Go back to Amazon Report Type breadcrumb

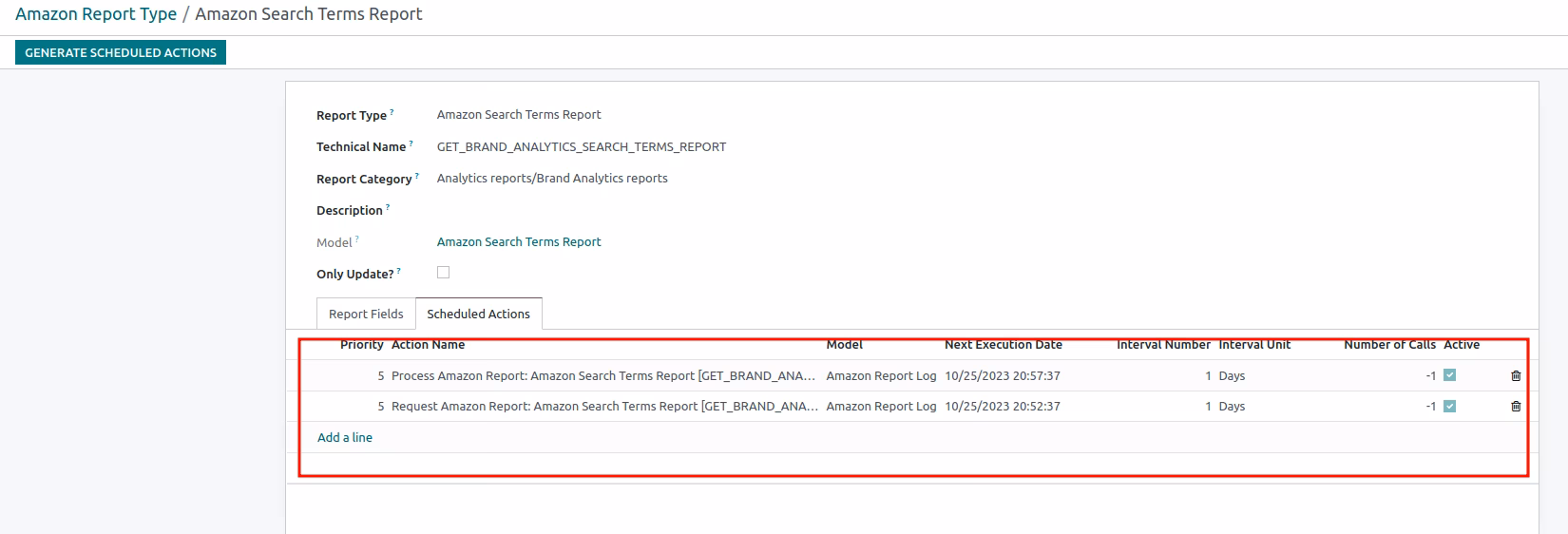[x=96, y=14]
